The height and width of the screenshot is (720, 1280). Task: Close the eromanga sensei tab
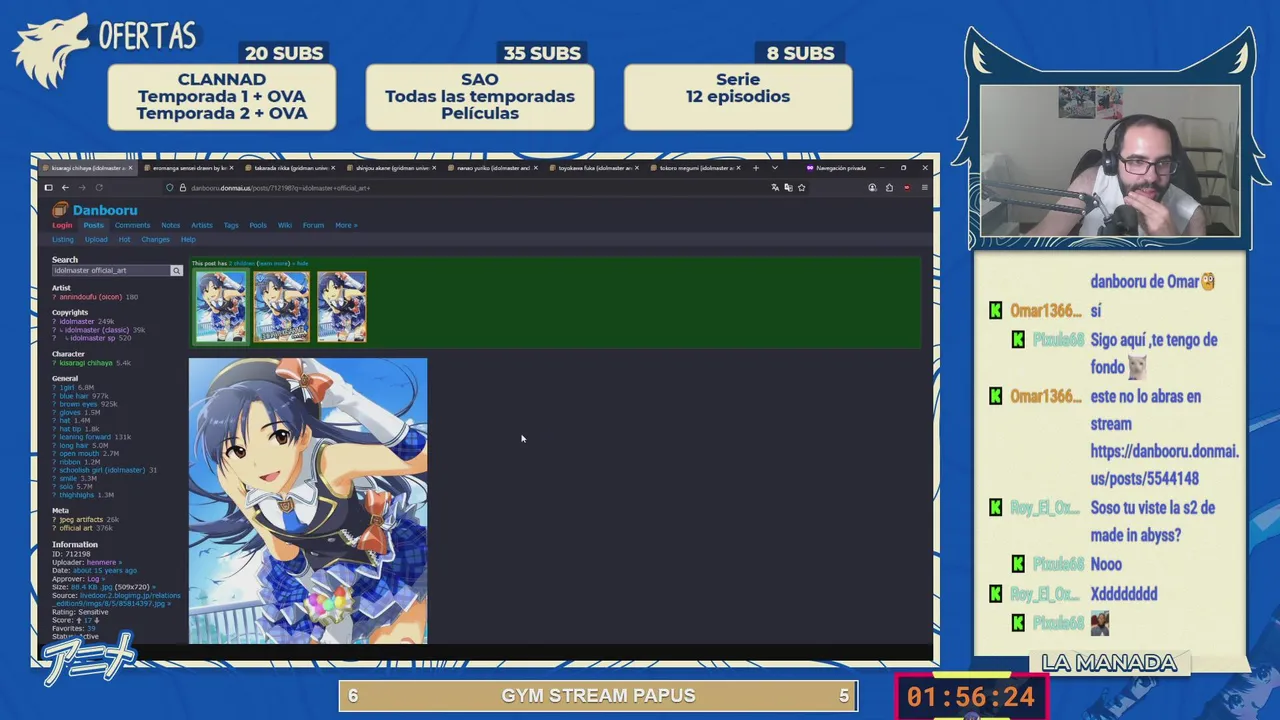[x=231, y=168]
